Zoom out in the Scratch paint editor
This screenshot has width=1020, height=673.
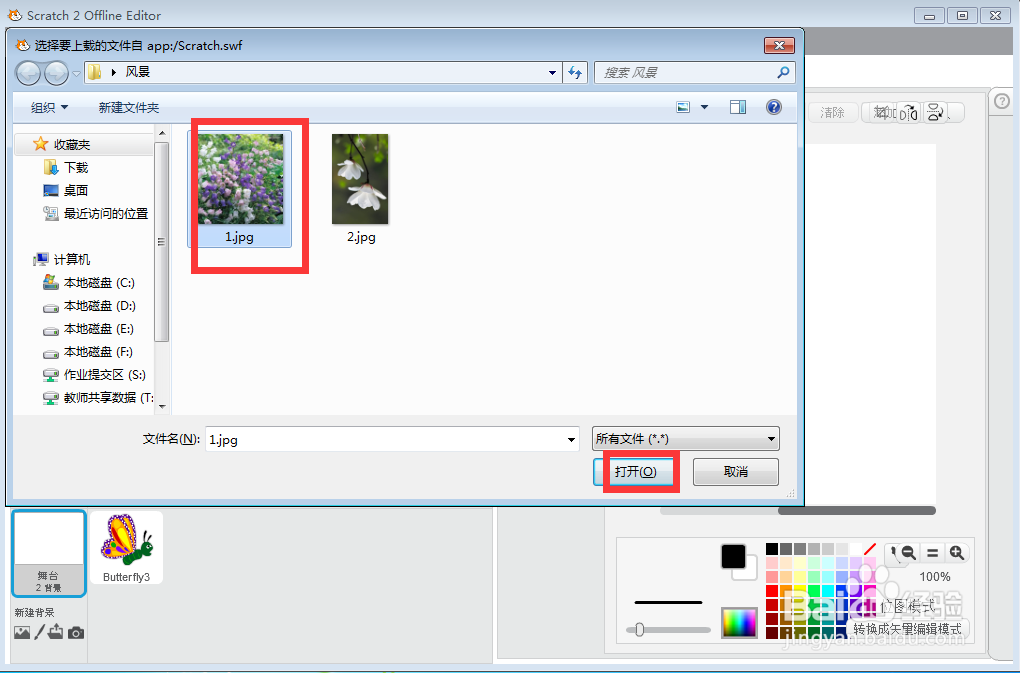909,553
